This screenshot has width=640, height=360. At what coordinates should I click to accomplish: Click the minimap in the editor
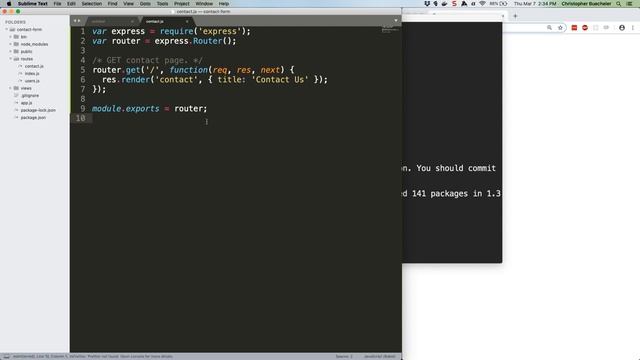pyautogui.click(x=390, y=29)
